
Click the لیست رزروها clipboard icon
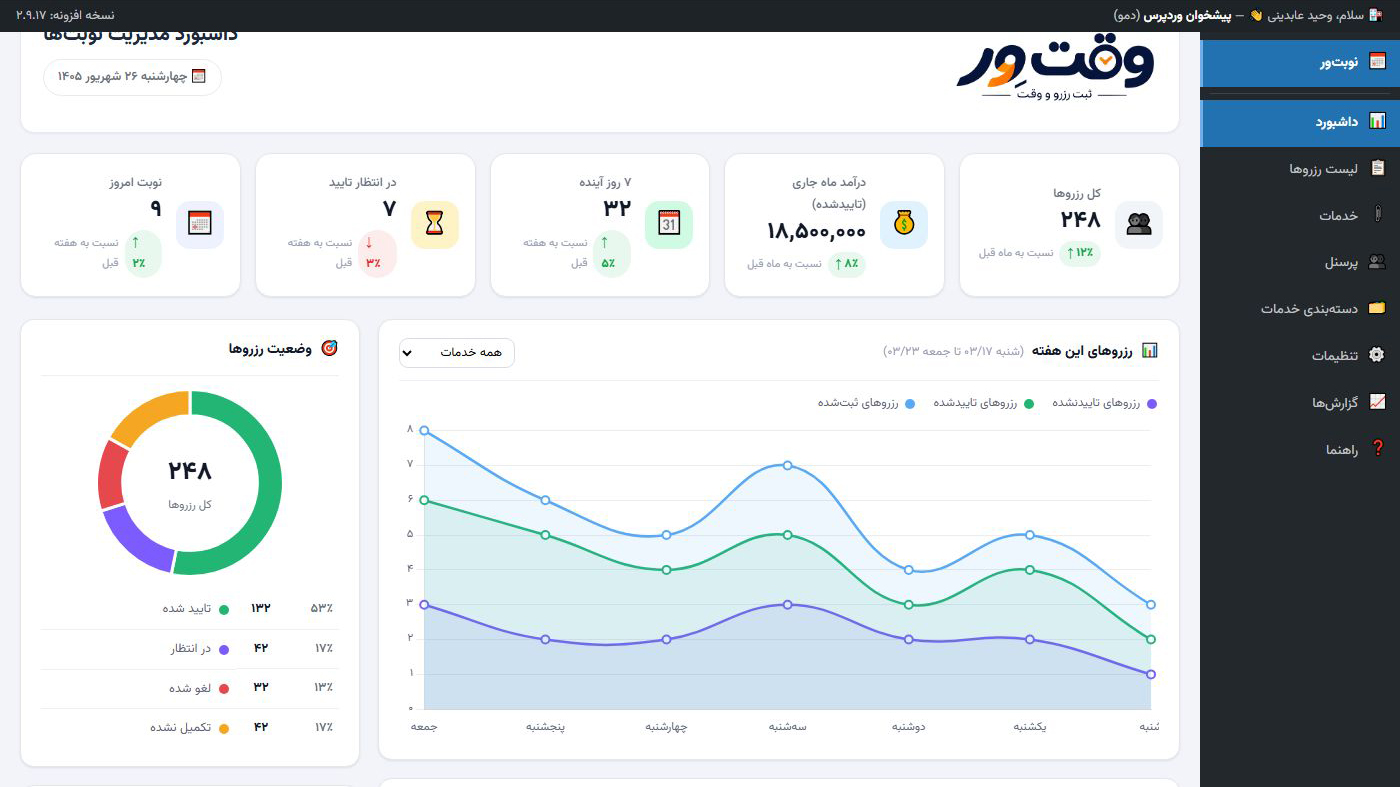(1377, 168)
